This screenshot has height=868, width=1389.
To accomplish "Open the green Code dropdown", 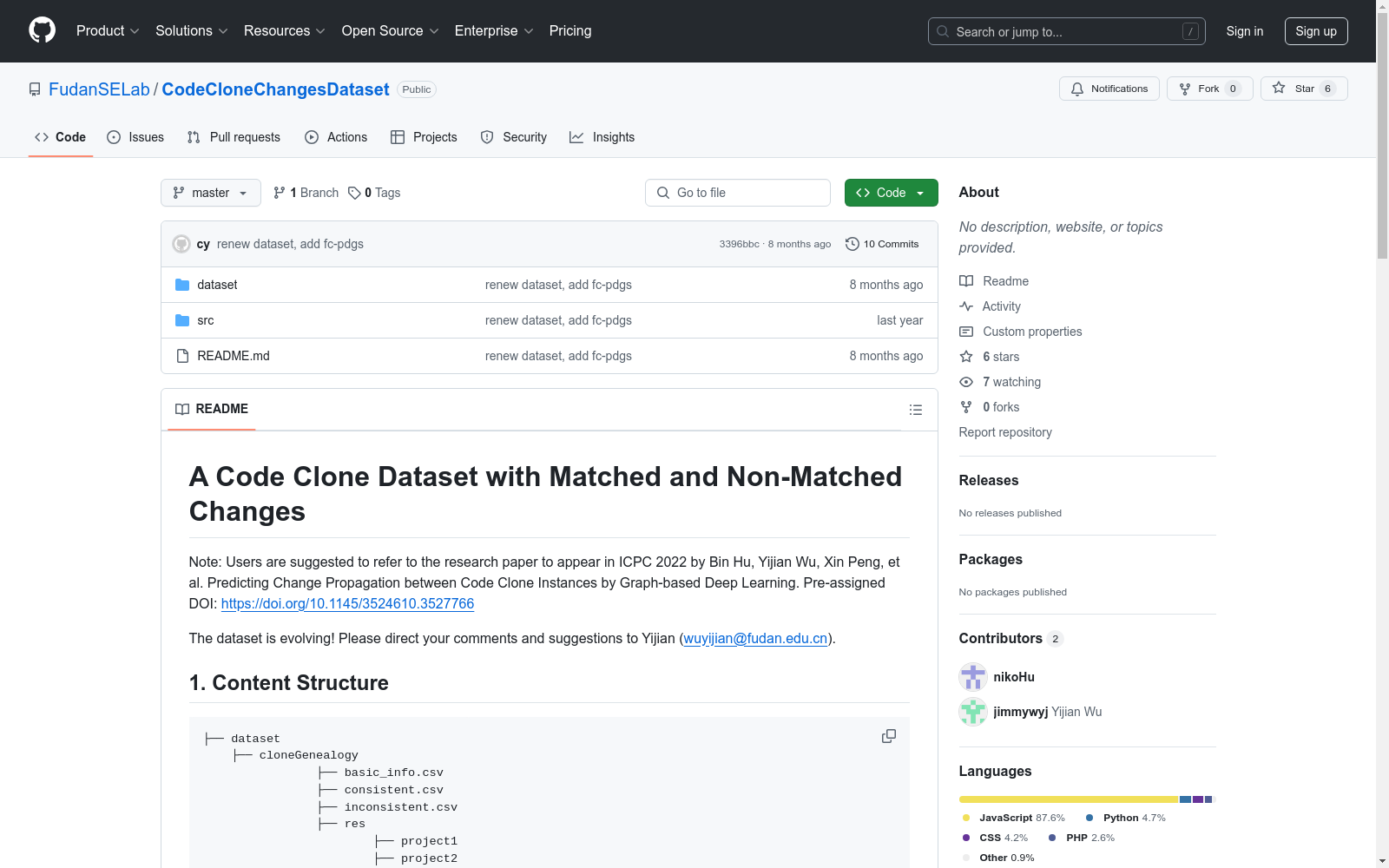I will pos(891,193).
